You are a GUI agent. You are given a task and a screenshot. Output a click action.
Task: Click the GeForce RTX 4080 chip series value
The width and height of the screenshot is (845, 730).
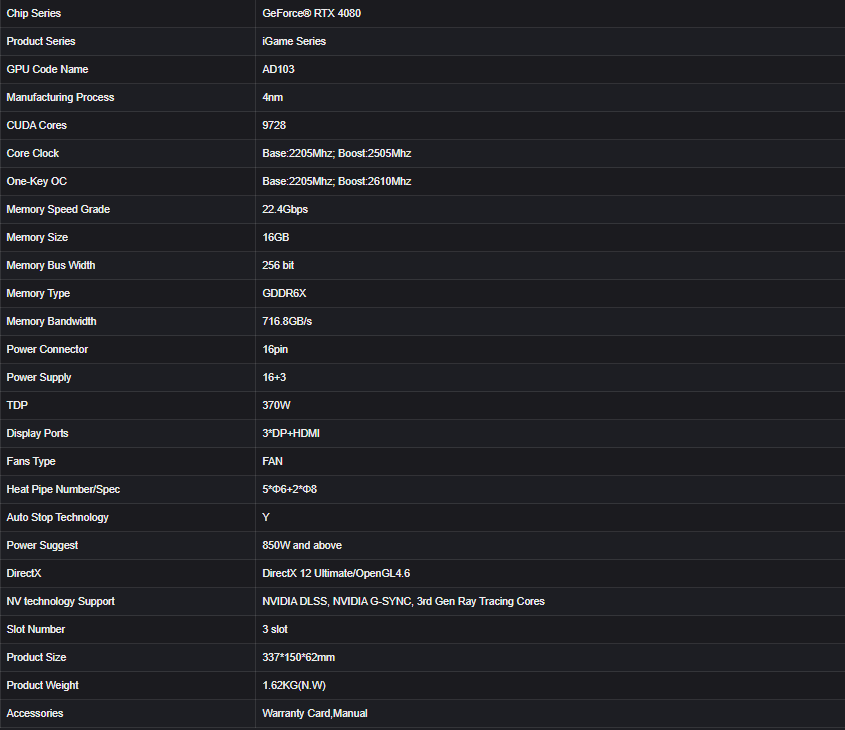point(311,14)
